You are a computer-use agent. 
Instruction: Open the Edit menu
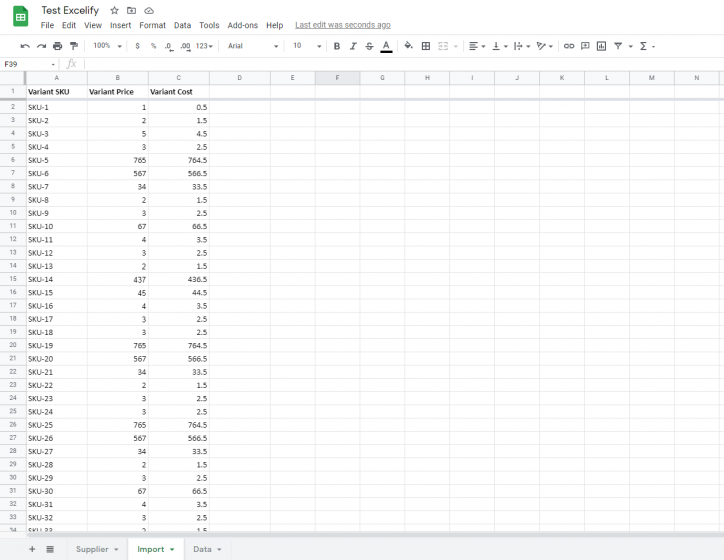(69, 25)
